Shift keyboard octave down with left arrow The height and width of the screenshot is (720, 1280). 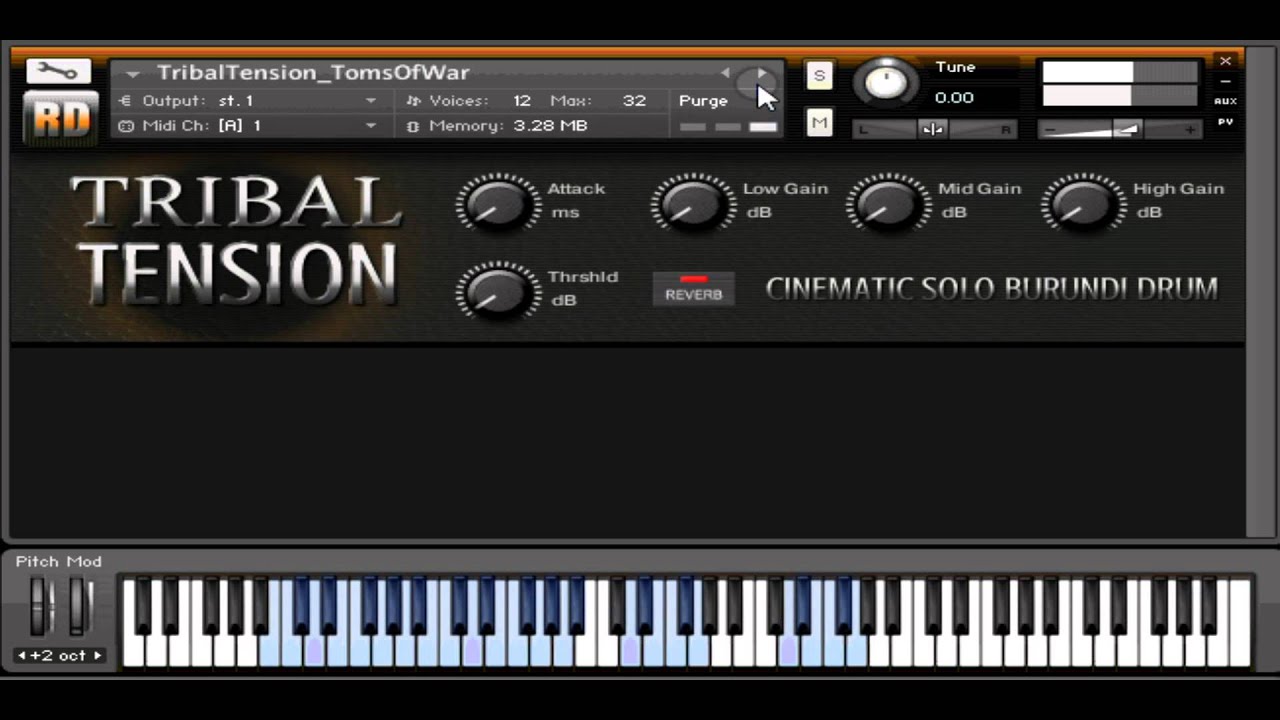tap(22, 656)
